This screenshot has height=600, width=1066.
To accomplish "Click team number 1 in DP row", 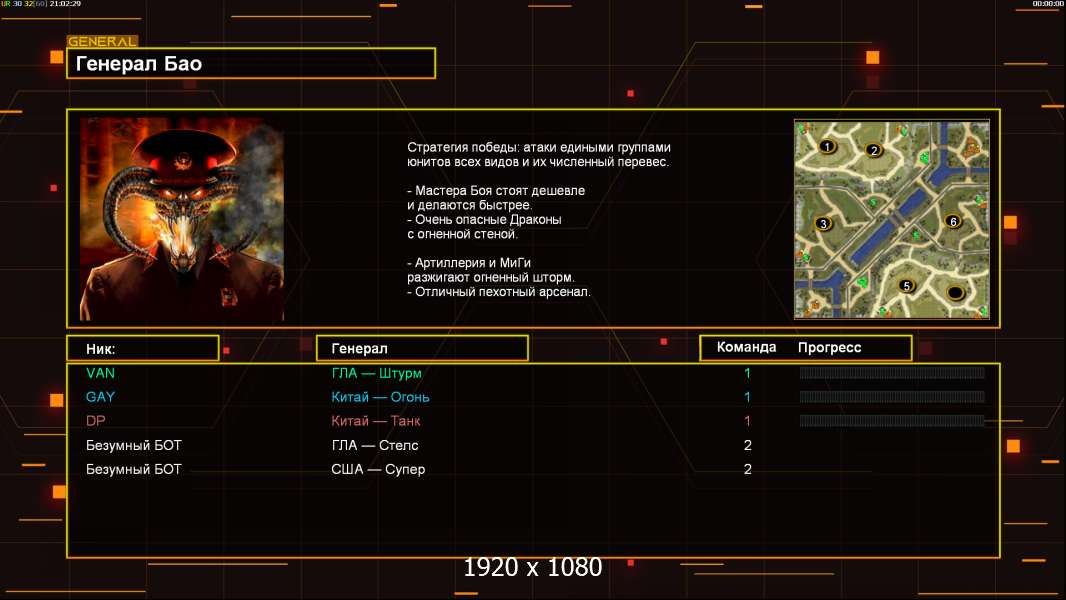I will [747, 421].
